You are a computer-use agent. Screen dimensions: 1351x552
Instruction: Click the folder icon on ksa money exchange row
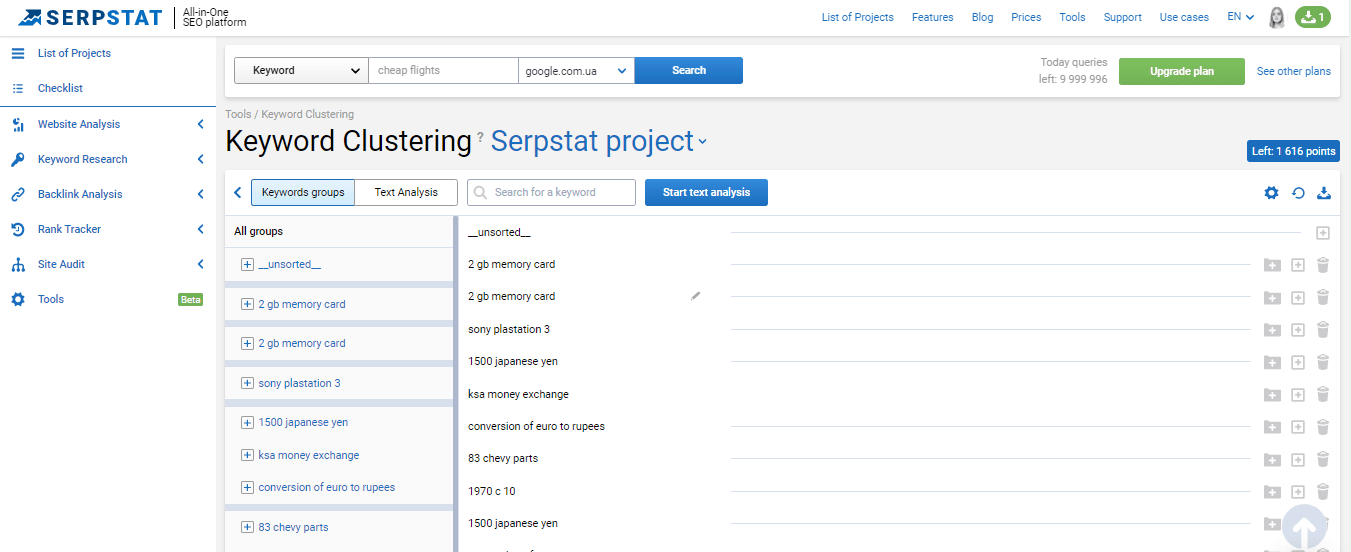tap(1272, 395)
